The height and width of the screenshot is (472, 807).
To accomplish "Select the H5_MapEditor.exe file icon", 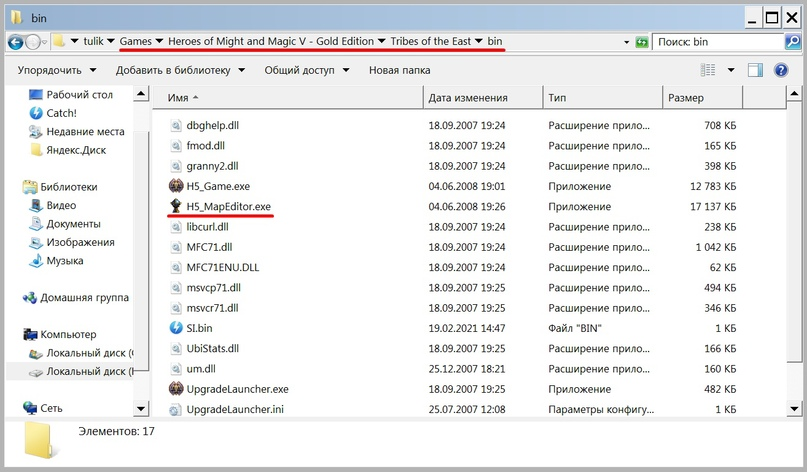I will tap(176, 206).
